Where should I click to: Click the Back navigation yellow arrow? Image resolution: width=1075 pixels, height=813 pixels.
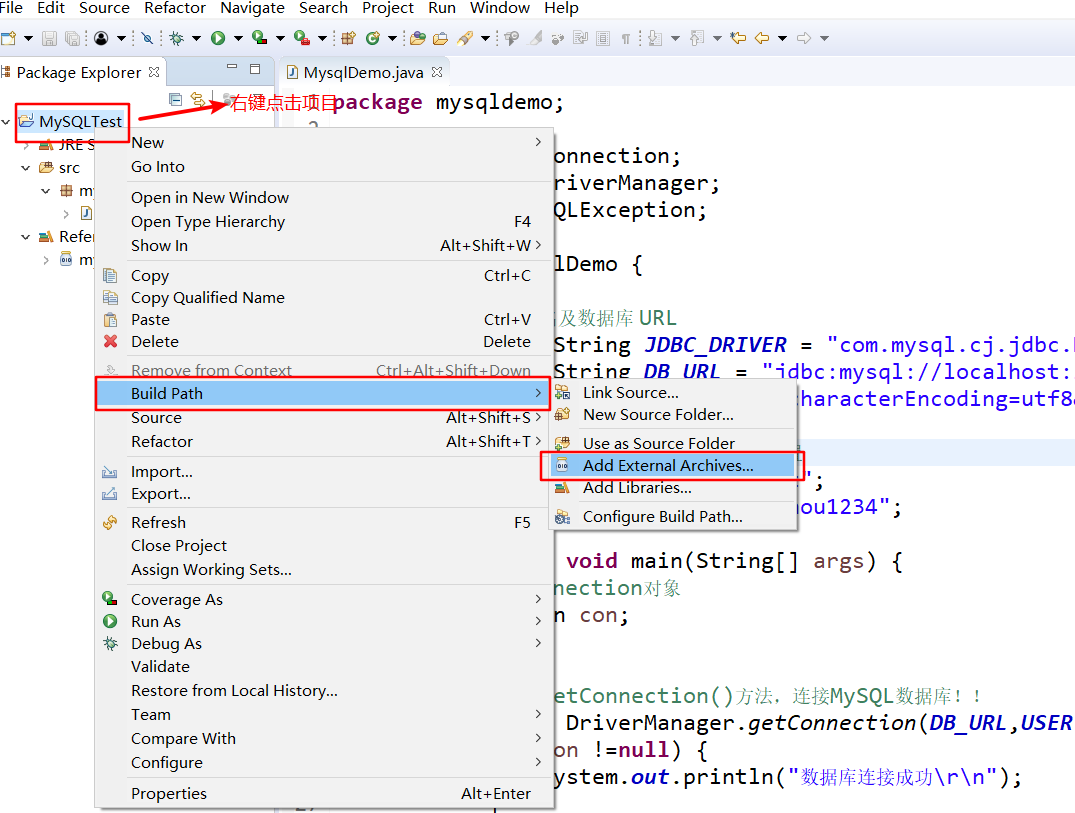pos(762,38)
